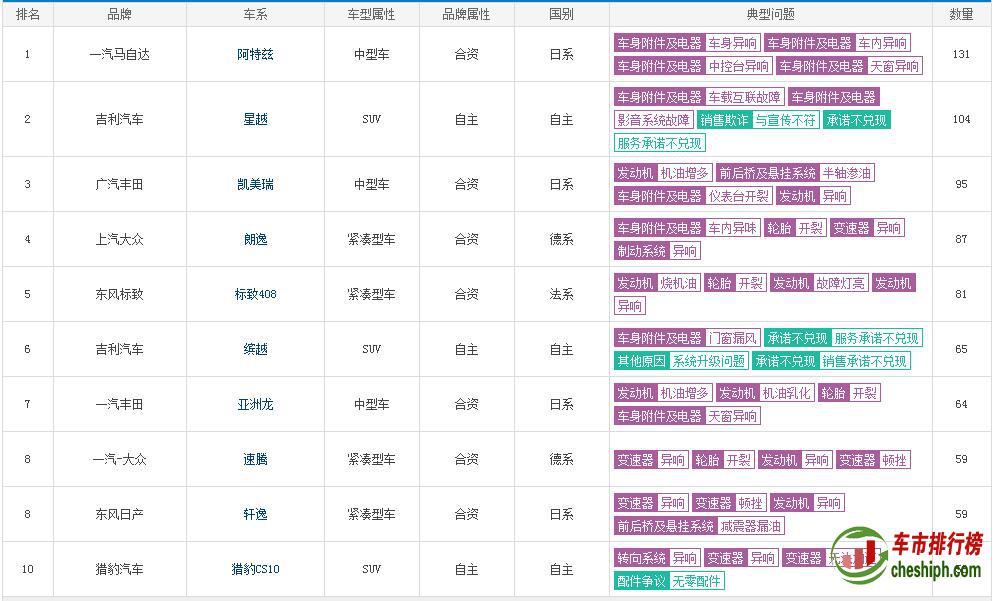995x601 pixels.
Task: Open the 猎豹CS10 car series link
Action: click(x=255, y=569)
